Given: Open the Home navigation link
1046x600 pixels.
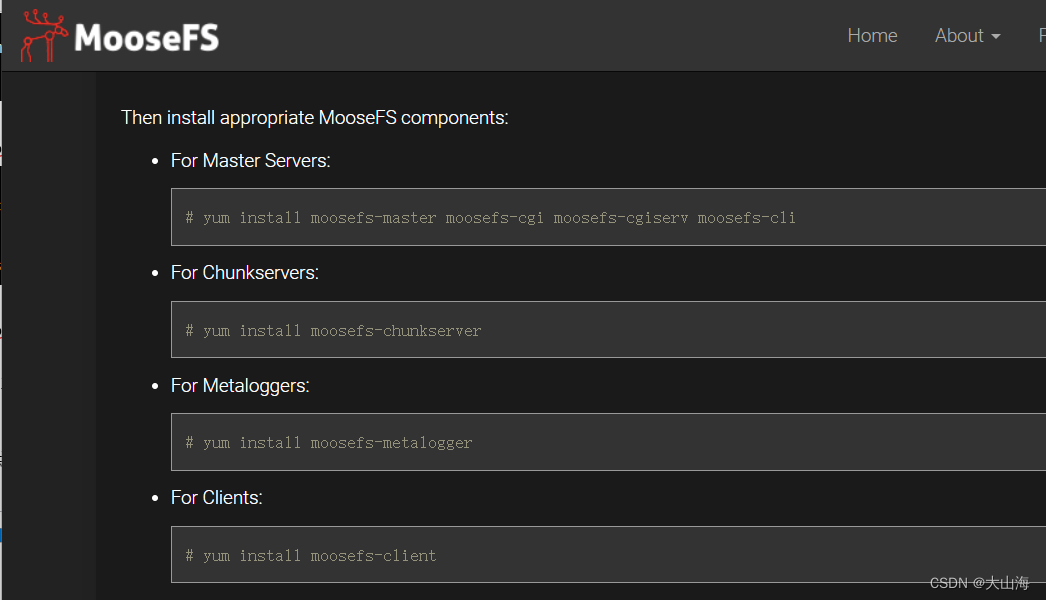Looking at the screenshot, I should (x=872, y=36).
